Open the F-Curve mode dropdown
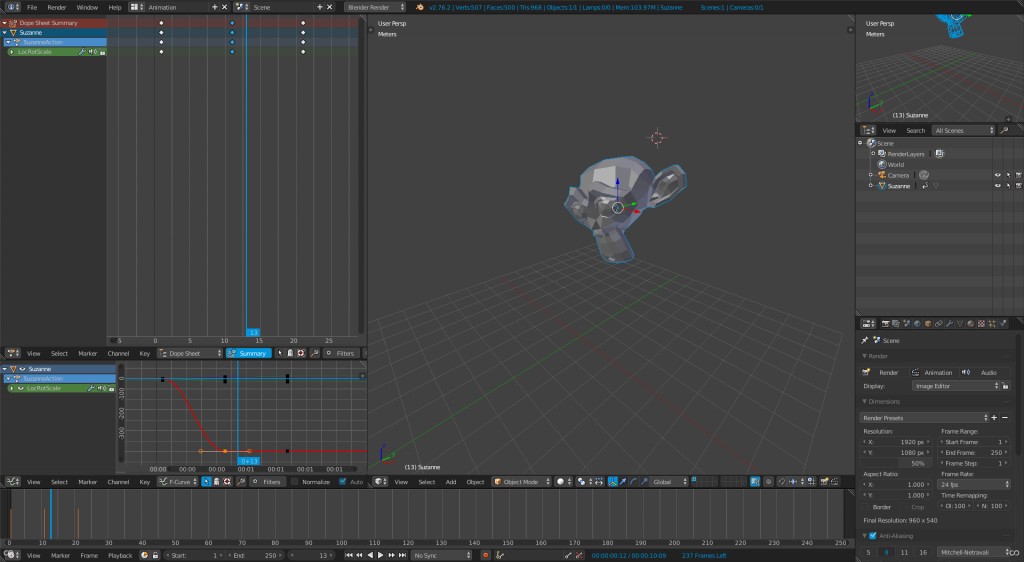Image resolution: width=1024 pixels, height=562 pixels. click(178, 482)
